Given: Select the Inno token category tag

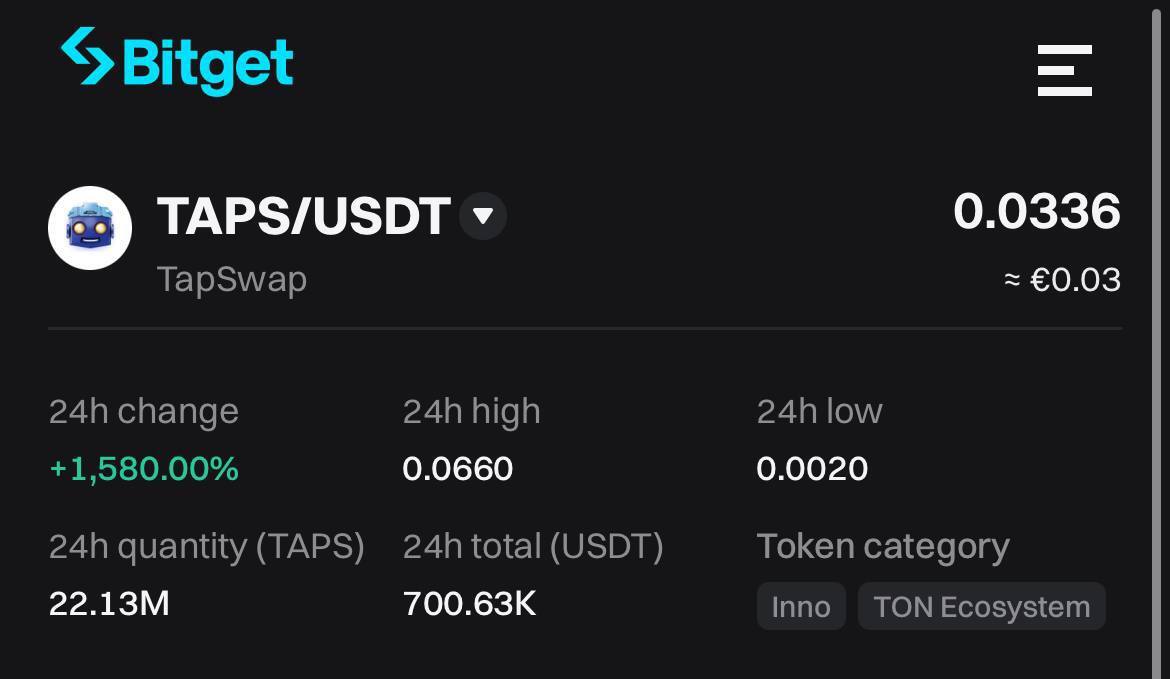Looking at the screenshot, I should 800,606.
